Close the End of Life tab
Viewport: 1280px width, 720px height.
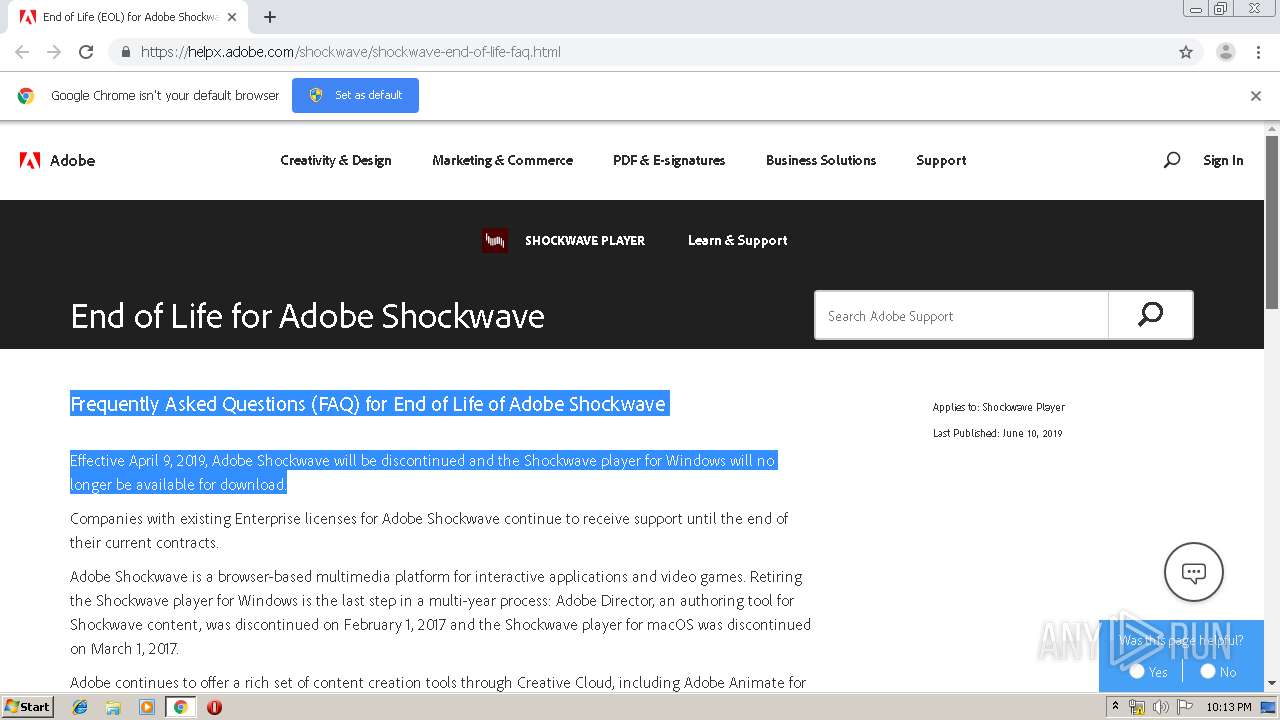coord(233,17)
